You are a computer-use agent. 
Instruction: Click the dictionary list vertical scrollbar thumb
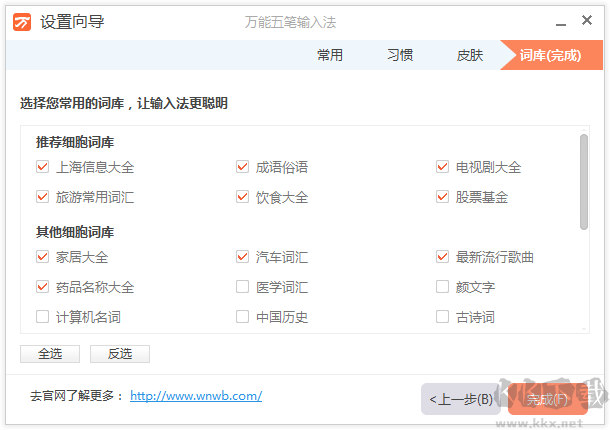(x=584, y=182)
